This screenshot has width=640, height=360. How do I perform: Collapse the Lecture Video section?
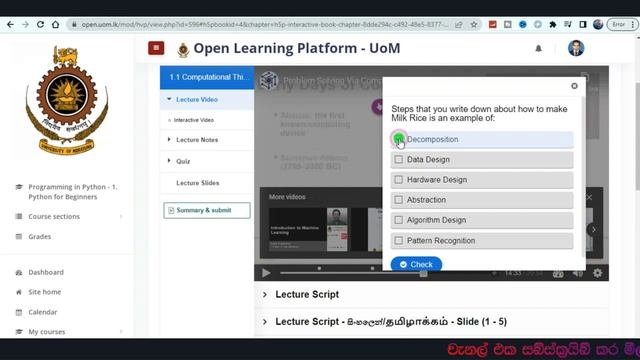point(207,100)
